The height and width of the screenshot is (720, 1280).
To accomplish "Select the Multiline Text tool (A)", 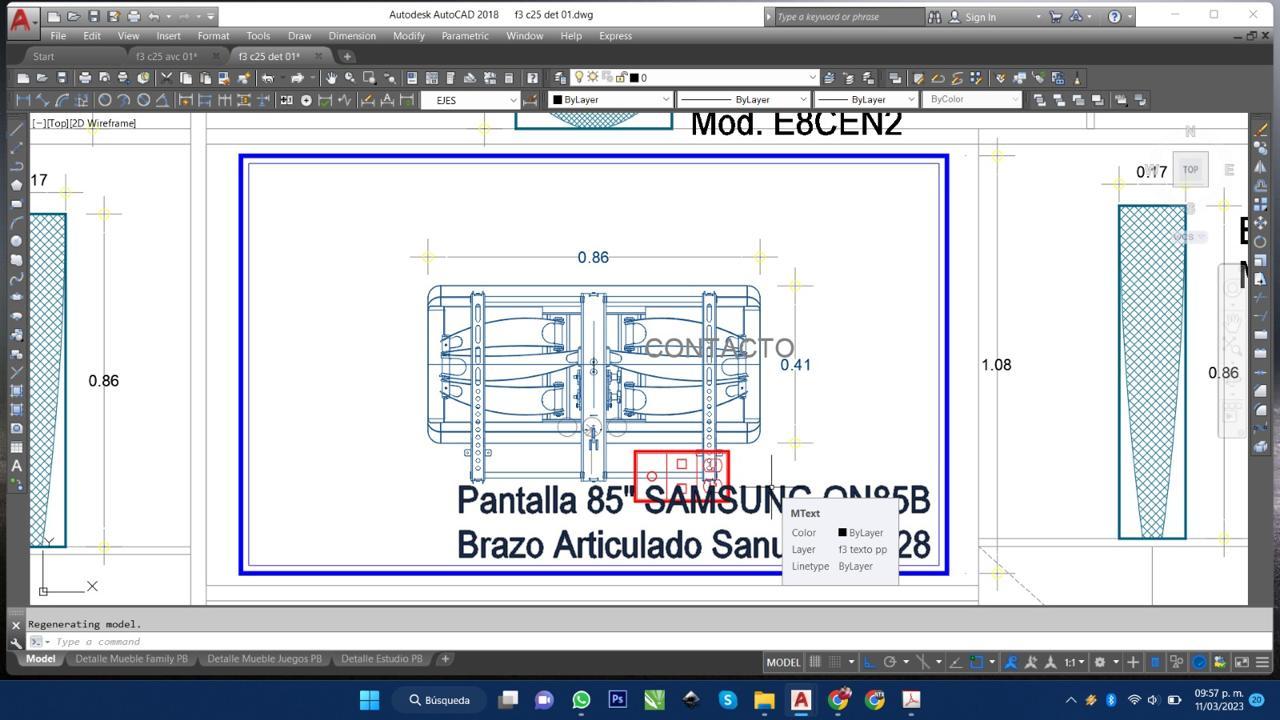I will pyautogui.click(x=16, y=466).
